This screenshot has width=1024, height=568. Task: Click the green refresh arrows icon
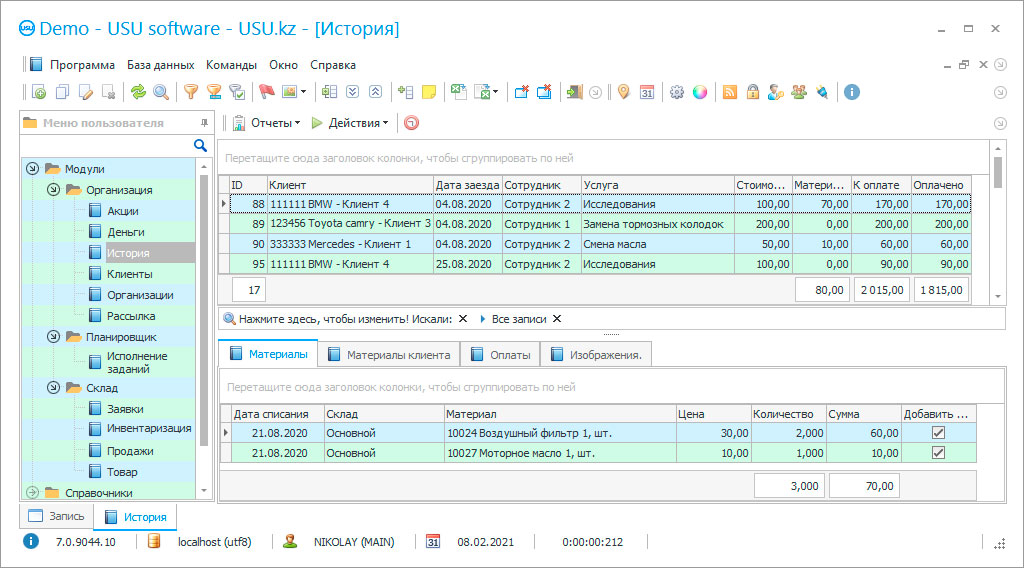[x=138, y=92]
